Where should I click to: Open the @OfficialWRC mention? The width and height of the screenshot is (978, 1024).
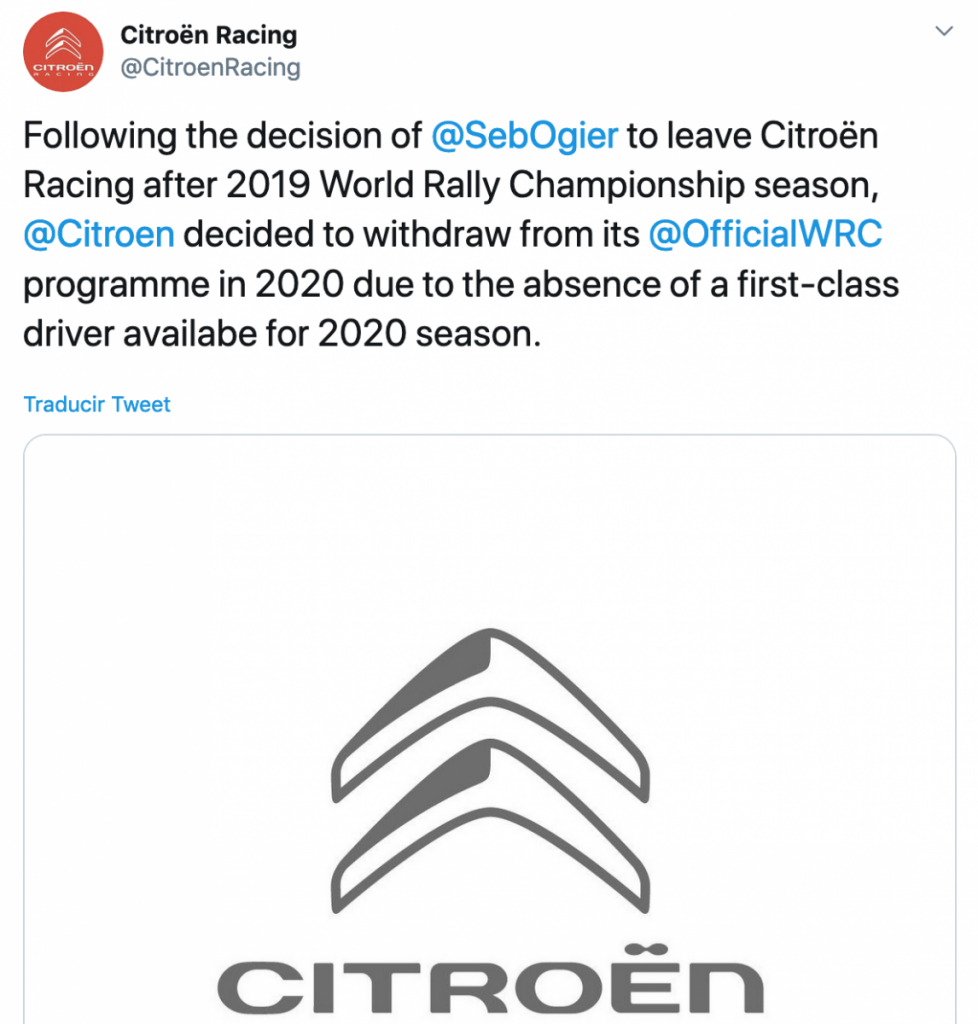click(765, 234)
